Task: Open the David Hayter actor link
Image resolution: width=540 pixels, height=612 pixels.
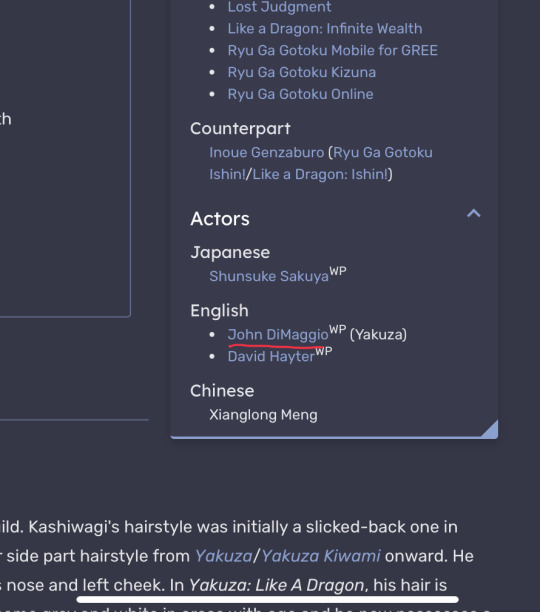Action: pos(271,356)
